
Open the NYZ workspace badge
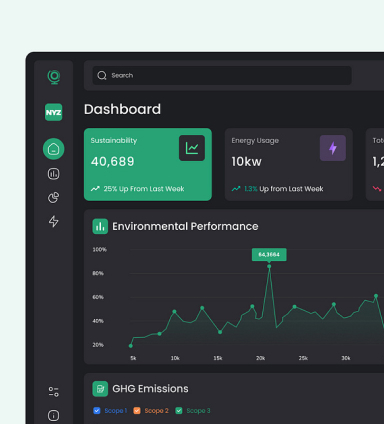click(54, 112)
